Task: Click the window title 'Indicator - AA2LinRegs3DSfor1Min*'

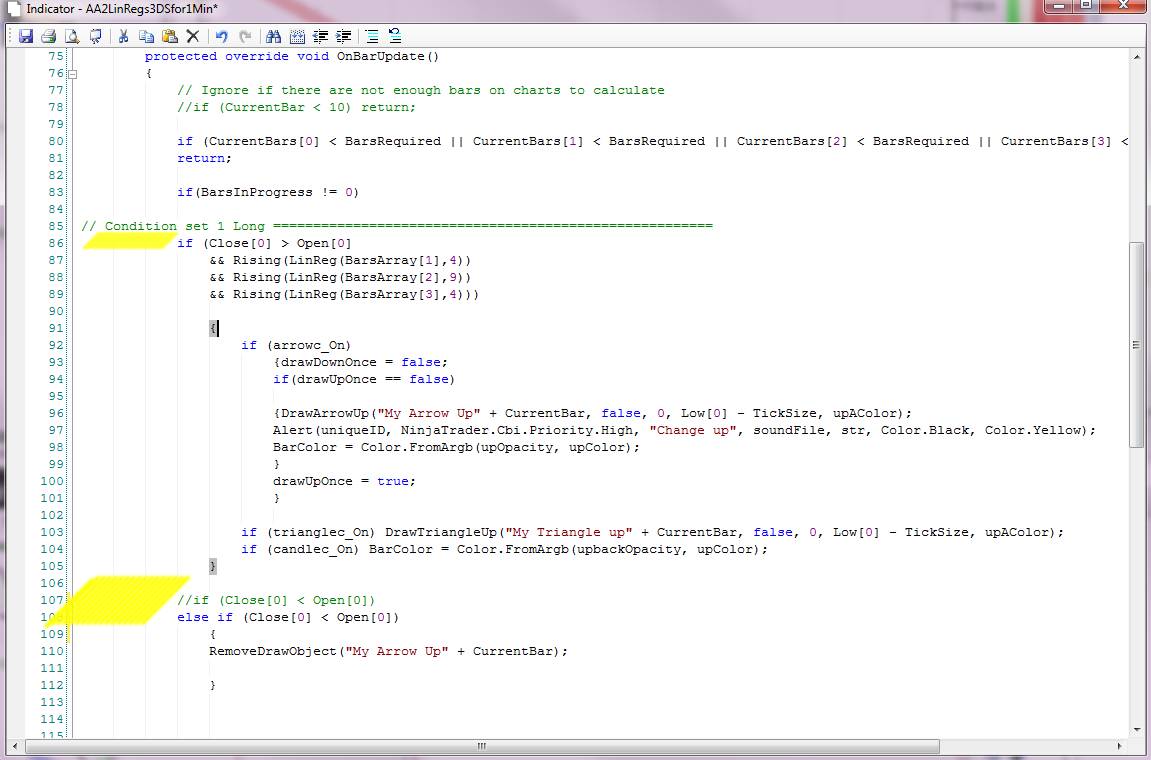Action: tap(122, 9)
